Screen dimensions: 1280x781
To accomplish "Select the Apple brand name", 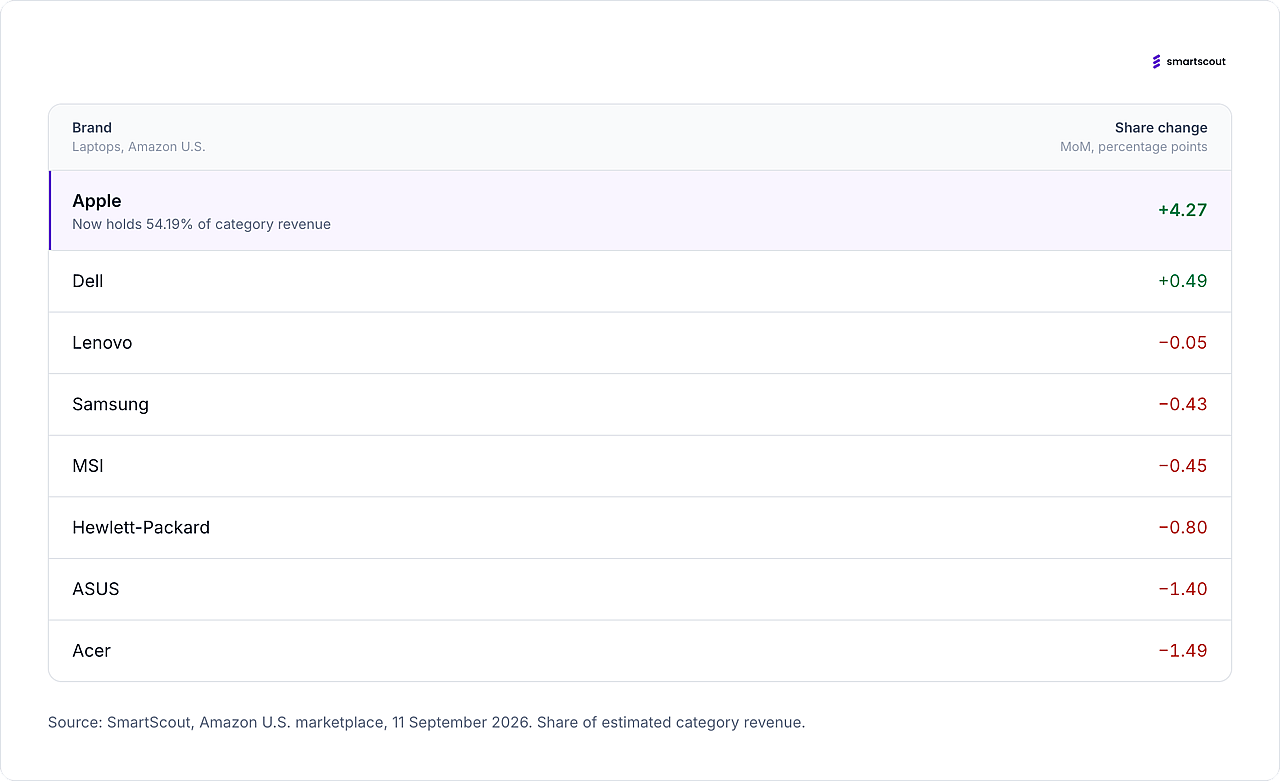I will 97,201.
